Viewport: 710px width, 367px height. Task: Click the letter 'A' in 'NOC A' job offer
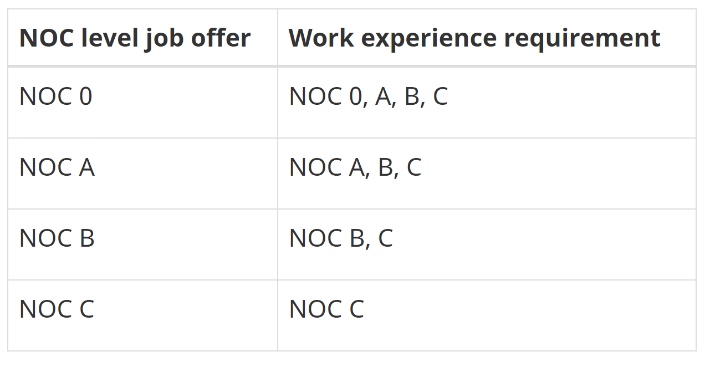[87, 167]
